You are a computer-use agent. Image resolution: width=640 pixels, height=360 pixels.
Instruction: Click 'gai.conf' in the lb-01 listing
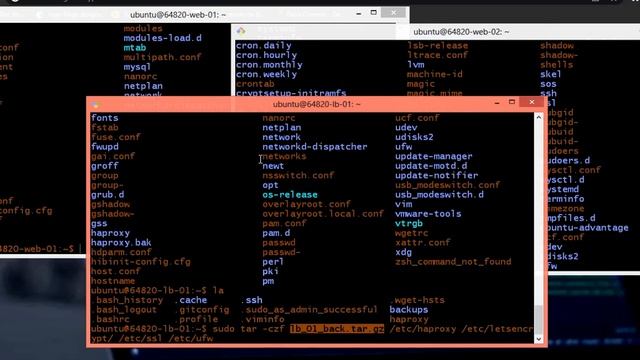tap(113, 156)
